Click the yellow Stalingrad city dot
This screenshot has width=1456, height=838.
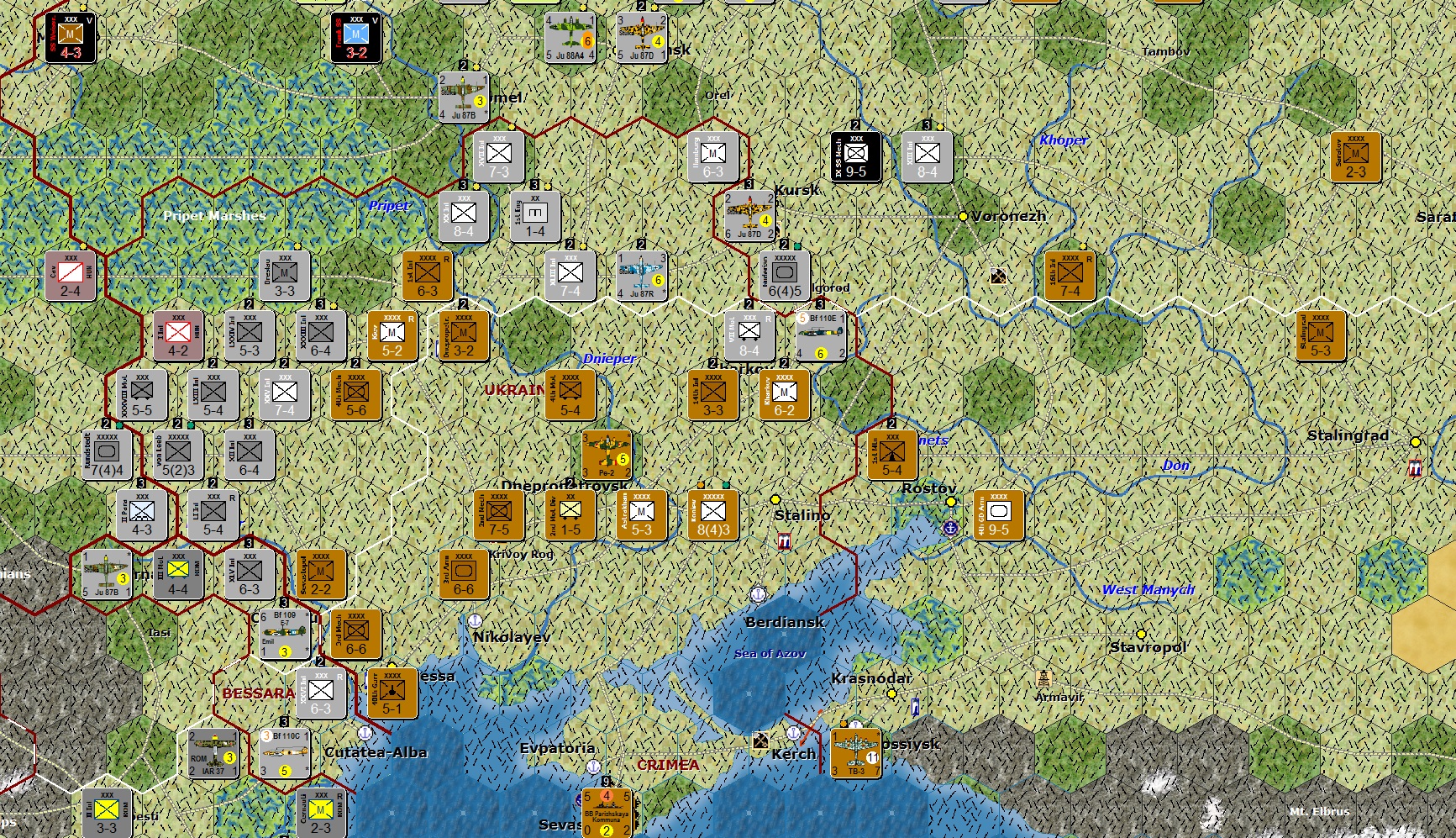tap(1416, 442)
